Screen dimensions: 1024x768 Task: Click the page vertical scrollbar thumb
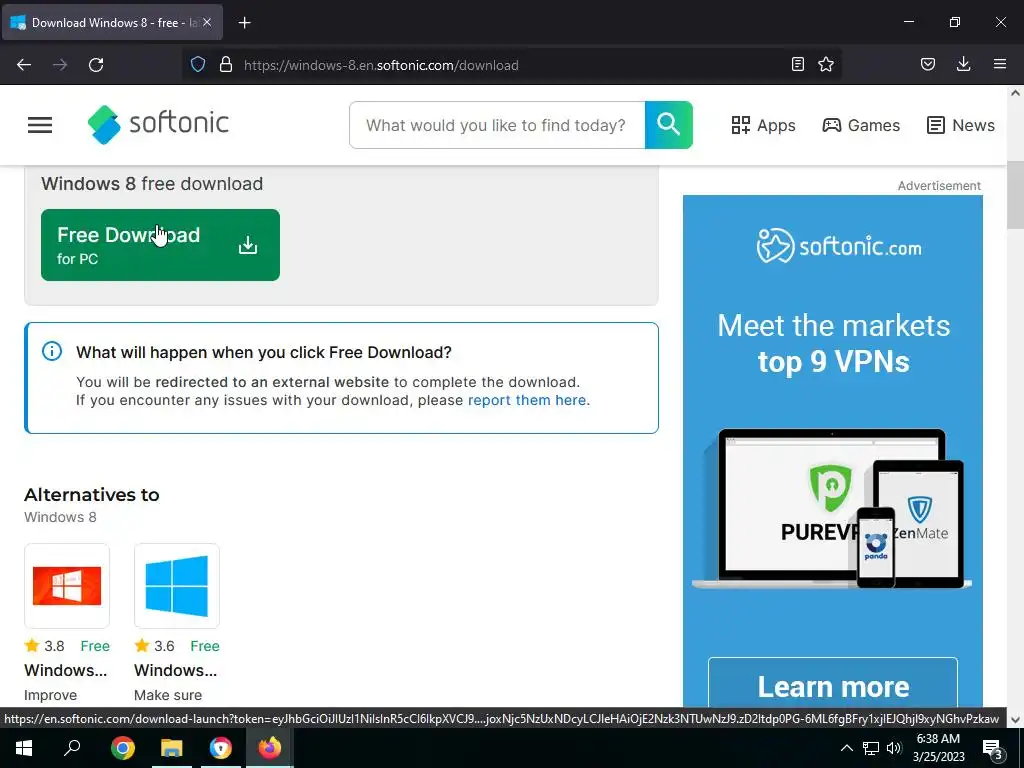[x=1015, y=195]
